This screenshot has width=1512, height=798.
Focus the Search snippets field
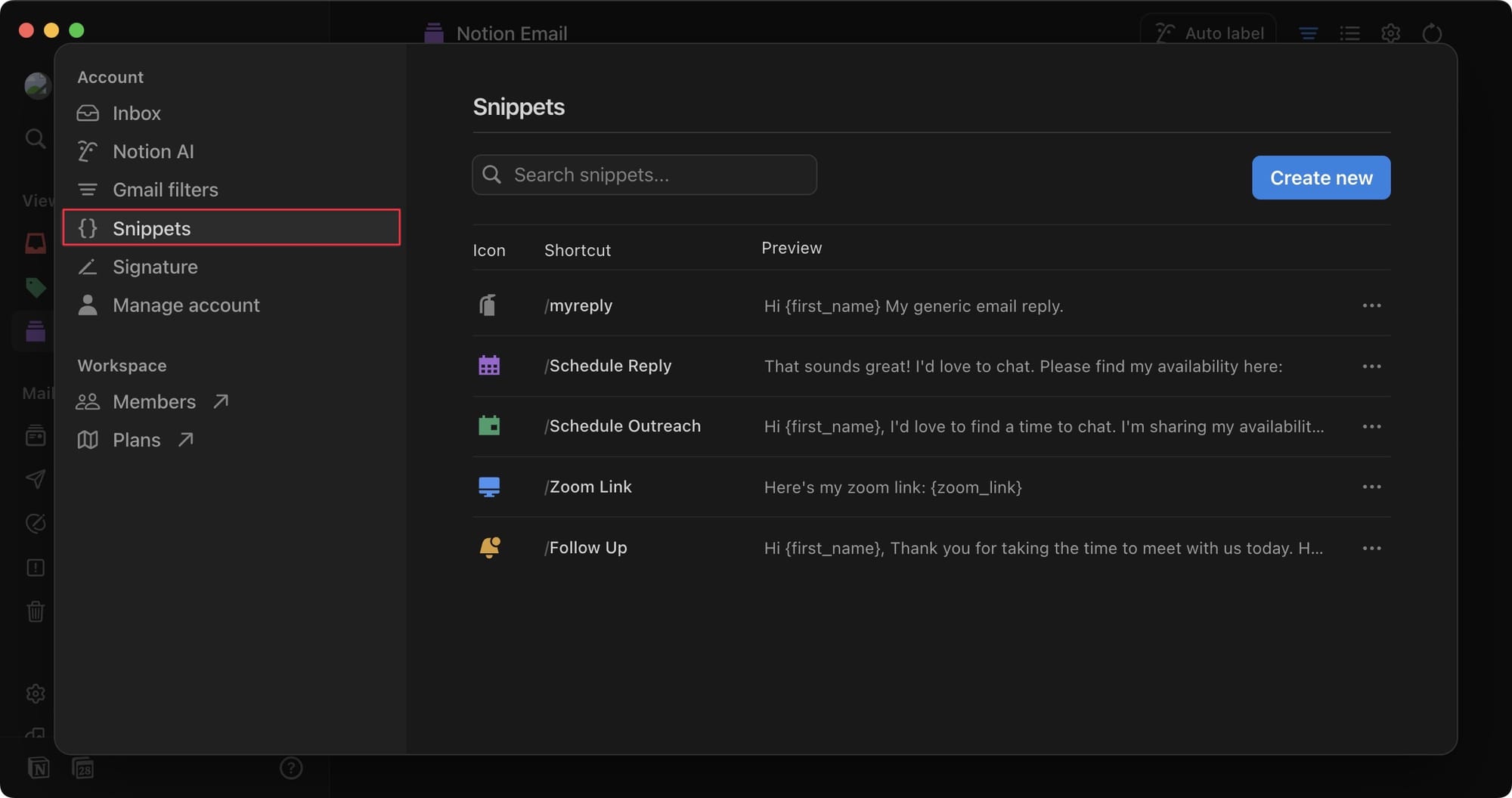(644, 175)
